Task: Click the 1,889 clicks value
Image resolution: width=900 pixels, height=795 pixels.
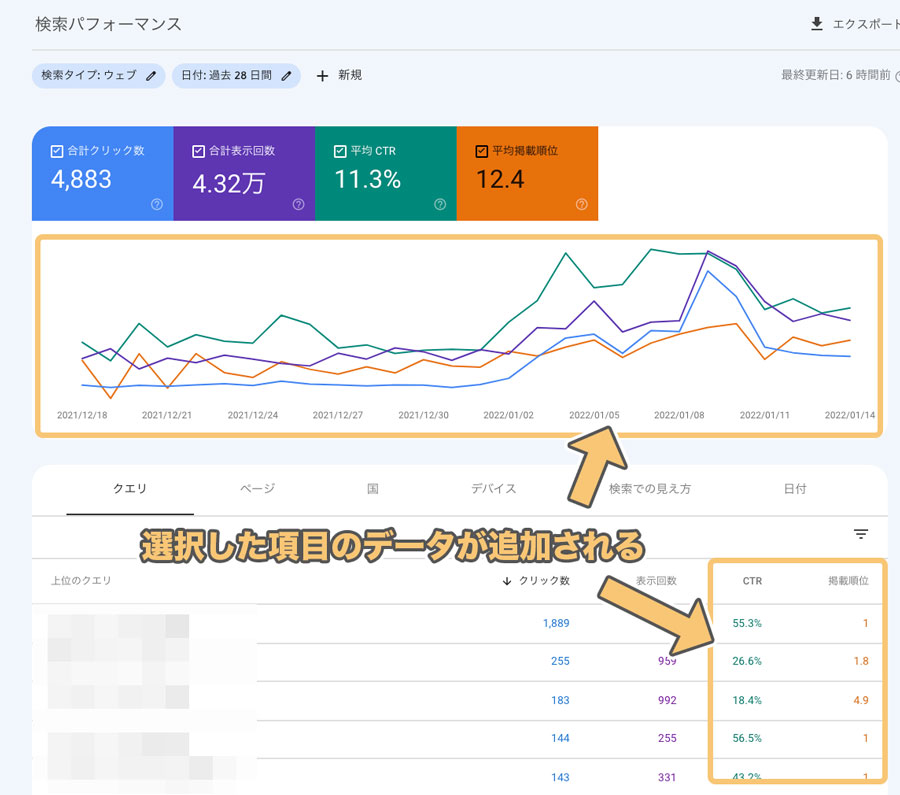Action: tap(556, 623)
